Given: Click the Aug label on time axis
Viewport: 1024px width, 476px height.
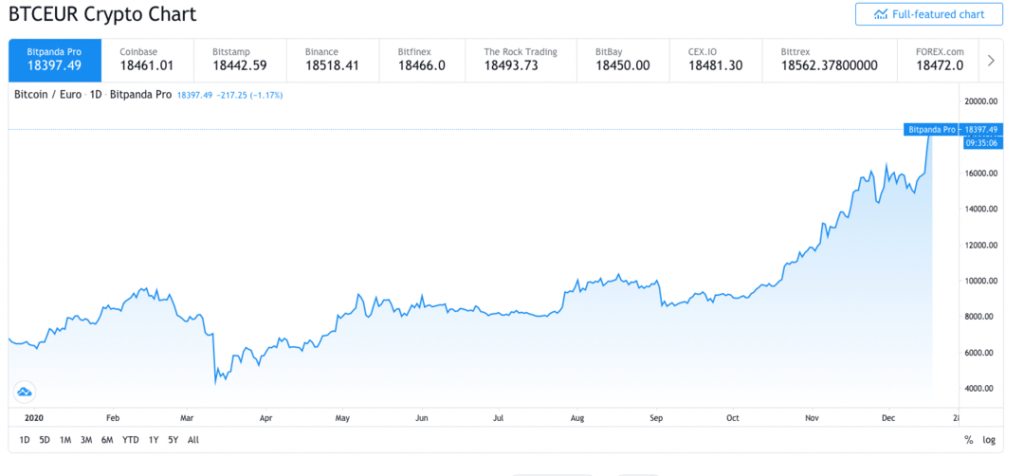Looking at the screenshot, I should (x=577, y=417).
